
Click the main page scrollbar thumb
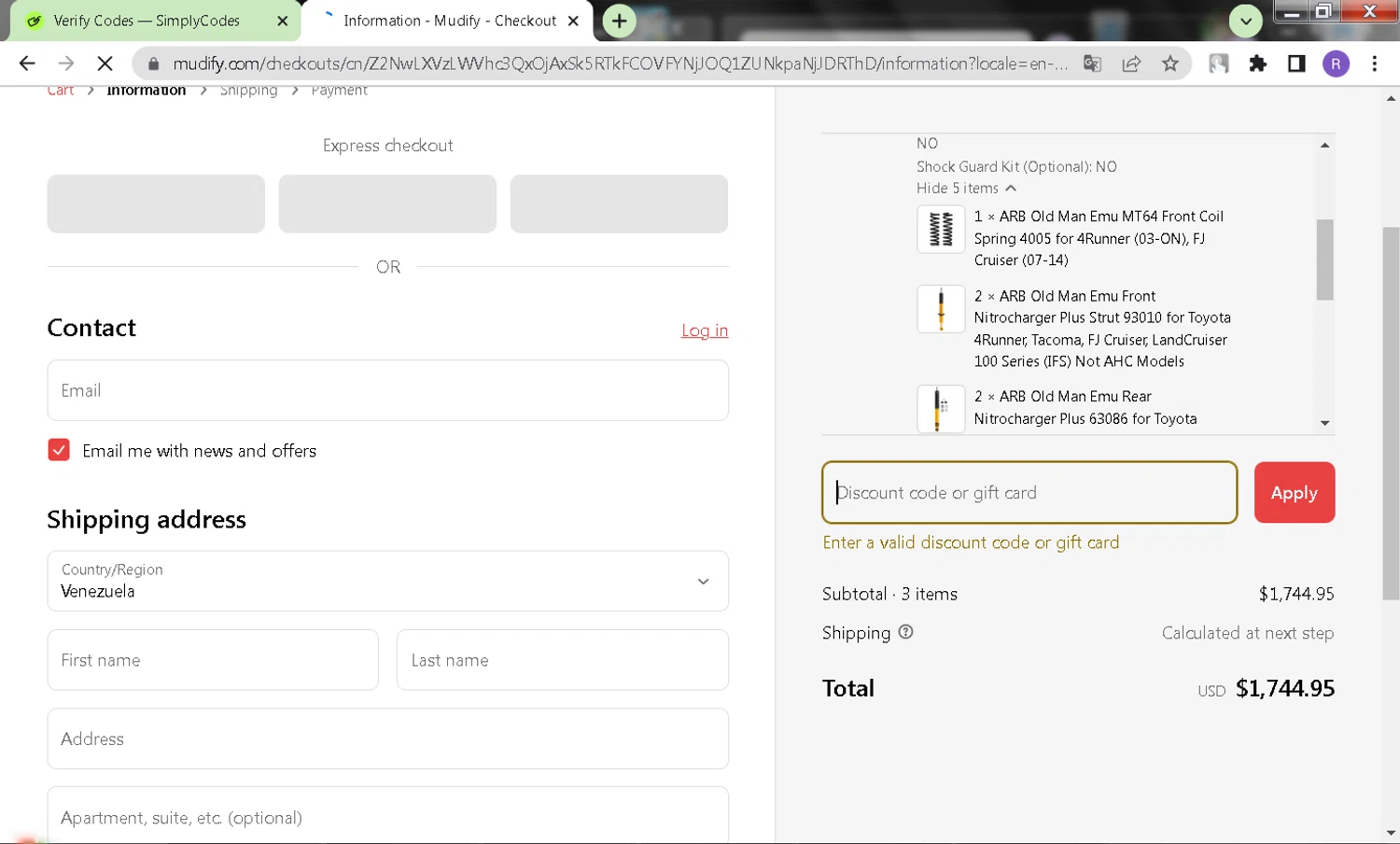coord(1391,413)
